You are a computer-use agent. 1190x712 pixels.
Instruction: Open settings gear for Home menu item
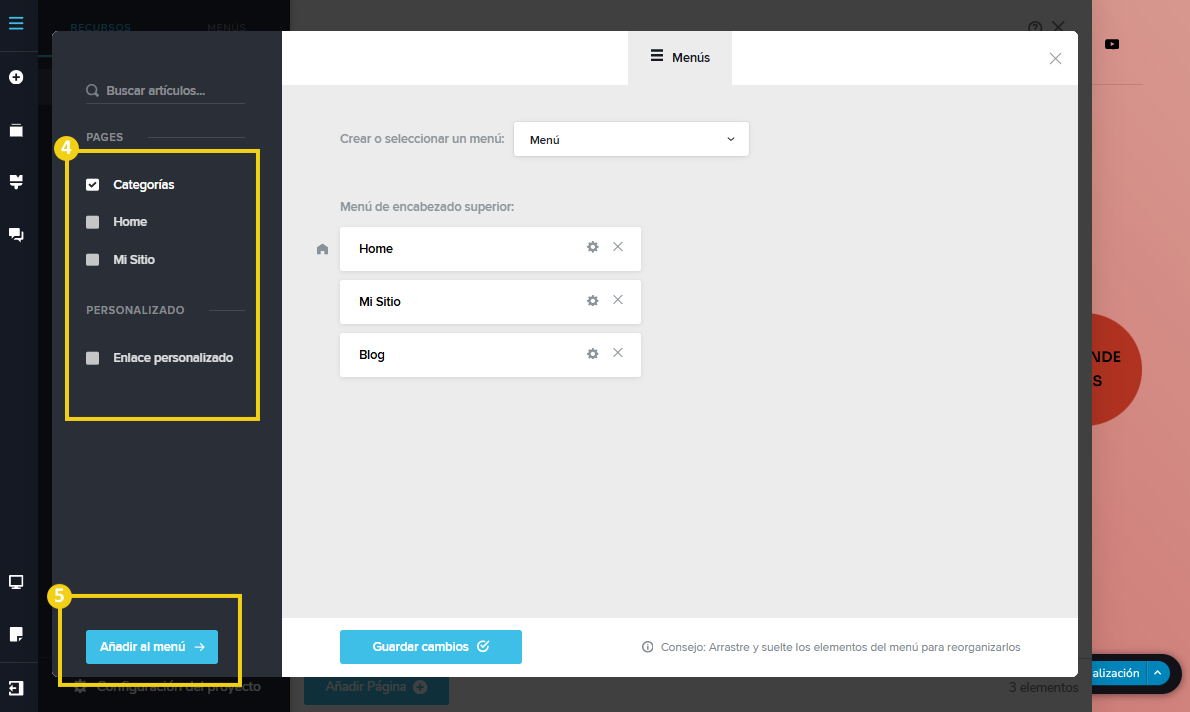click(x=592, y=247)
